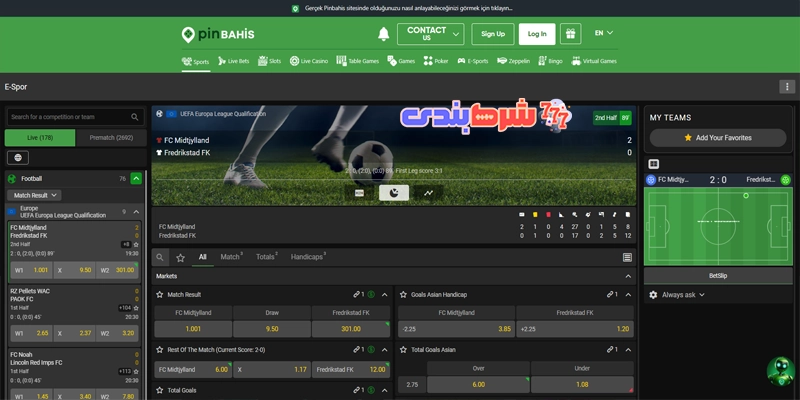
Task: Open the match statistics pie chart view
Action: (393, 193)
